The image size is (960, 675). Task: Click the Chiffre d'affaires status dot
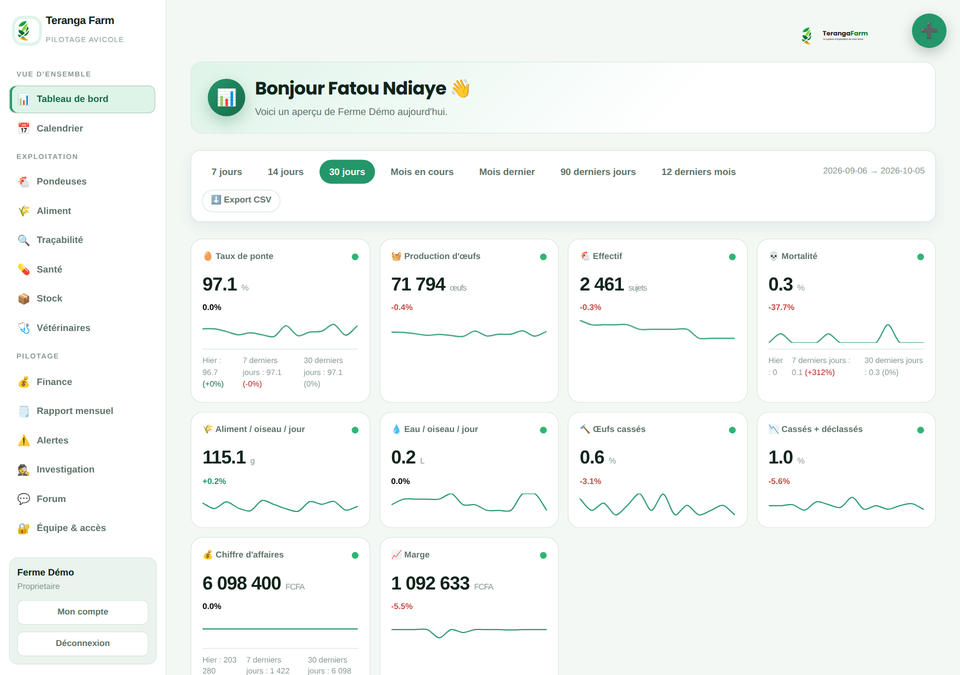click(x=355, y=556)
